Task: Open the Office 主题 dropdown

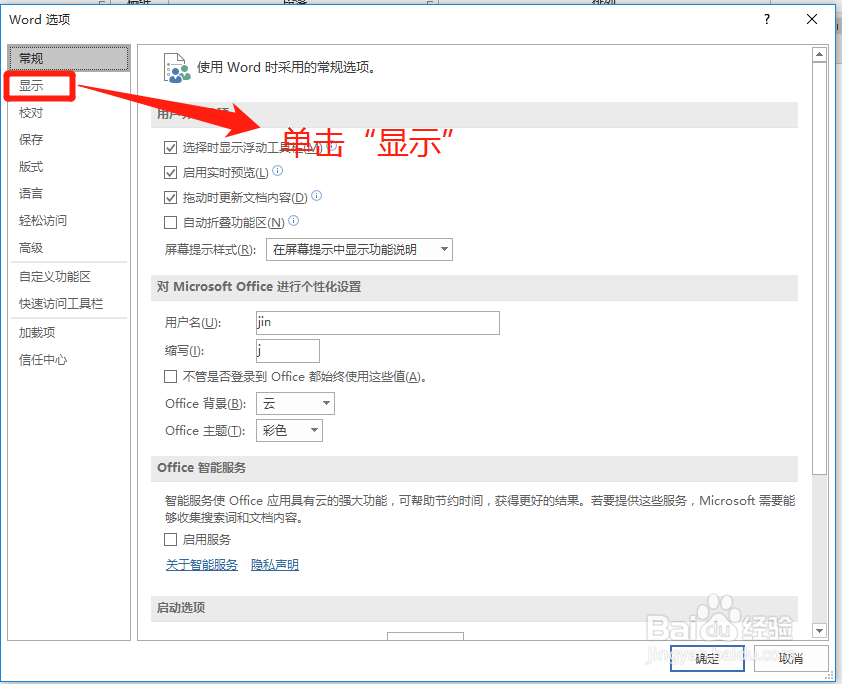Action: point(289,431)
